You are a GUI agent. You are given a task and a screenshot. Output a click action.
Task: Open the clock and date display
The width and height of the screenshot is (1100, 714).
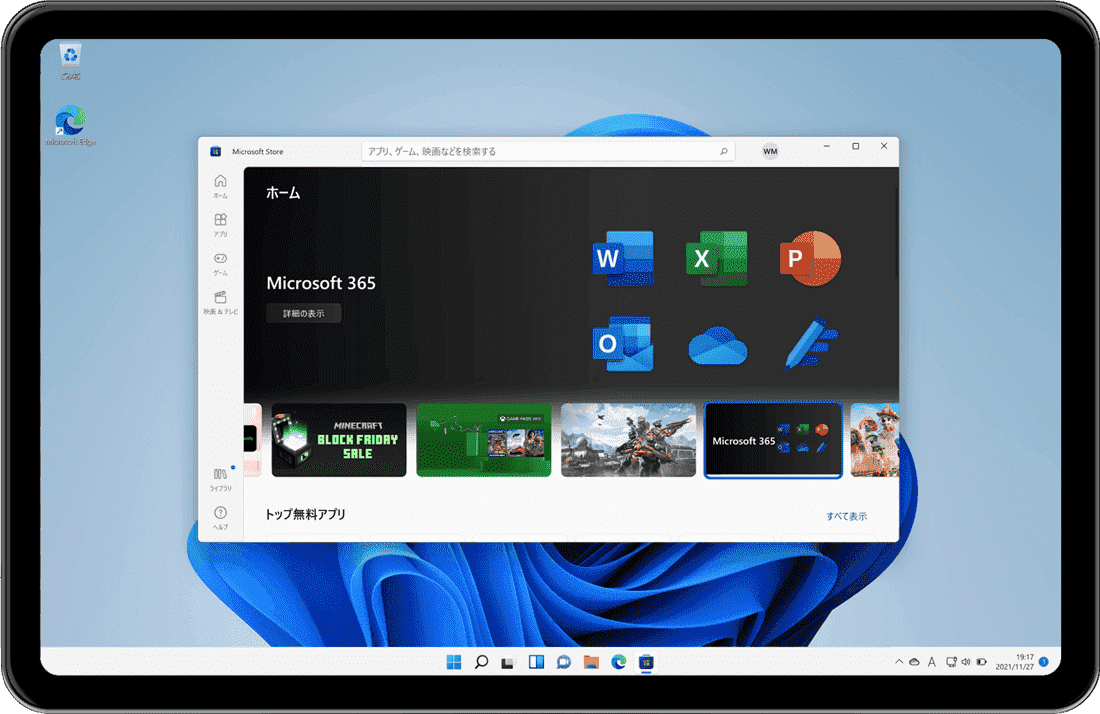tap(1014, 662)
